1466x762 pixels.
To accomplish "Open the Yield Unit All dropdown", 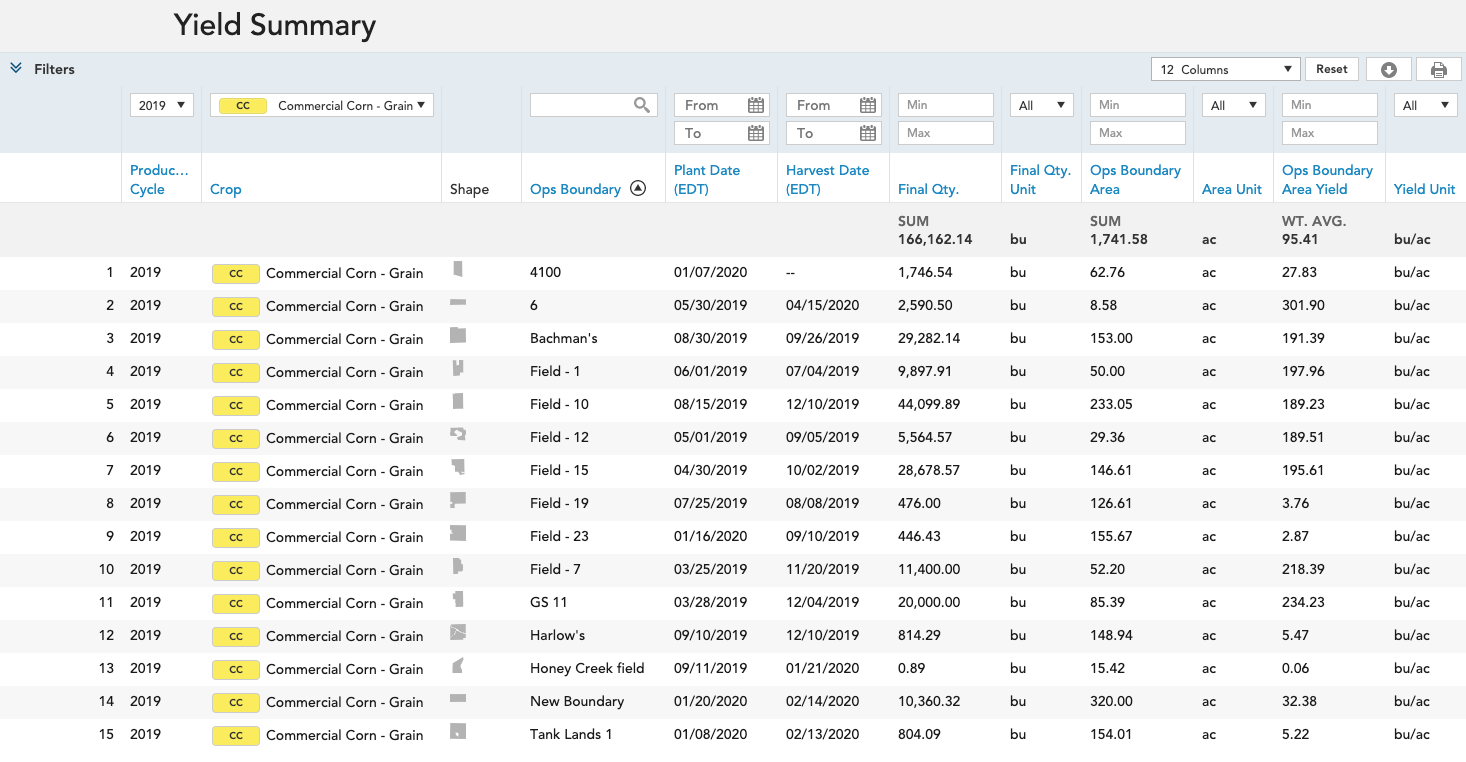I will pyautogui.click(x=1426, y=105).
